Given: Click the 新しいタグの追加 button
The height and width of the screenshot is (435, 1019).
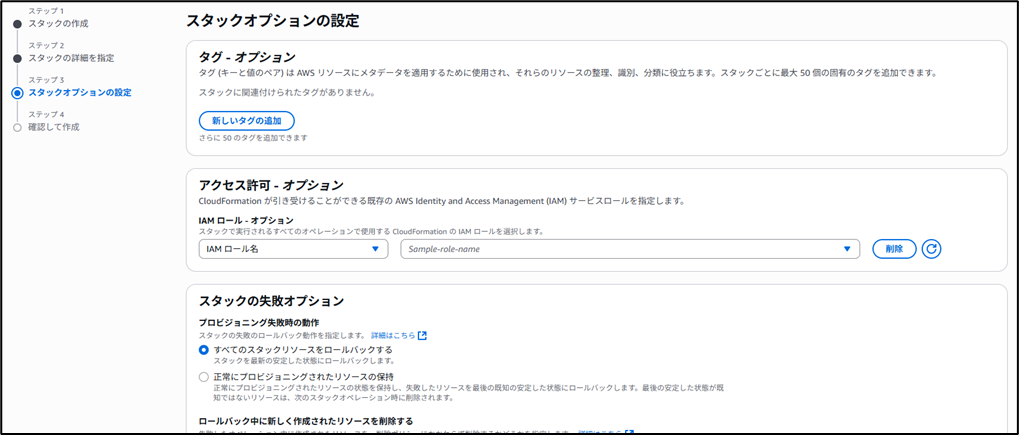Looking at the screenshot, I should (x=246, y=120).
